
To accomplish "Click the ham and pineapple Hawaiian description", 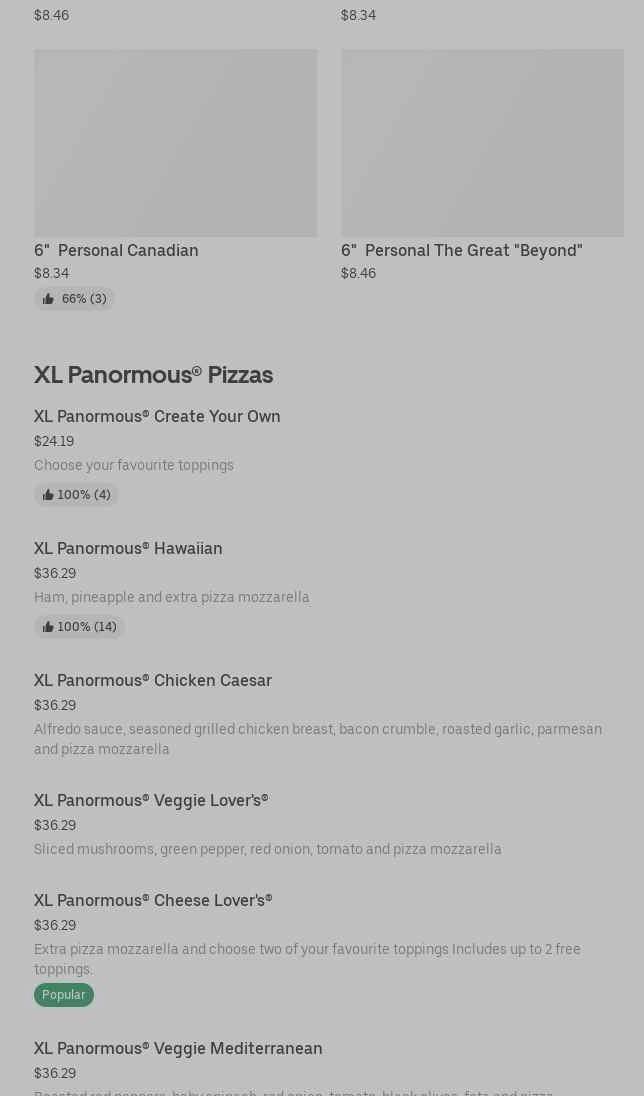I will pyautogui.click(x=172, y=597).
